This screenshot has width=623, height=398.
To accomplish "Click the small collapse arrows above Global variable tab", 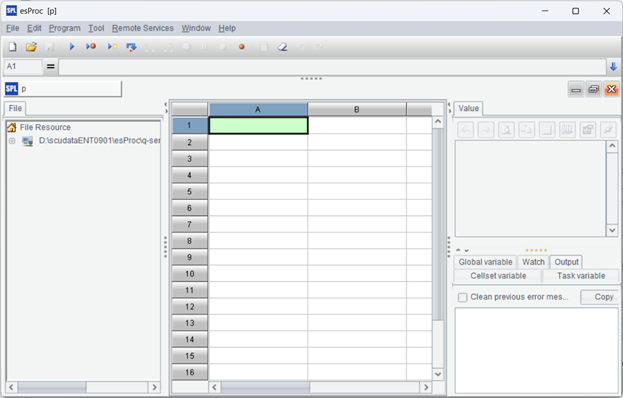I will pyautogui.click(x=462, y=250).
